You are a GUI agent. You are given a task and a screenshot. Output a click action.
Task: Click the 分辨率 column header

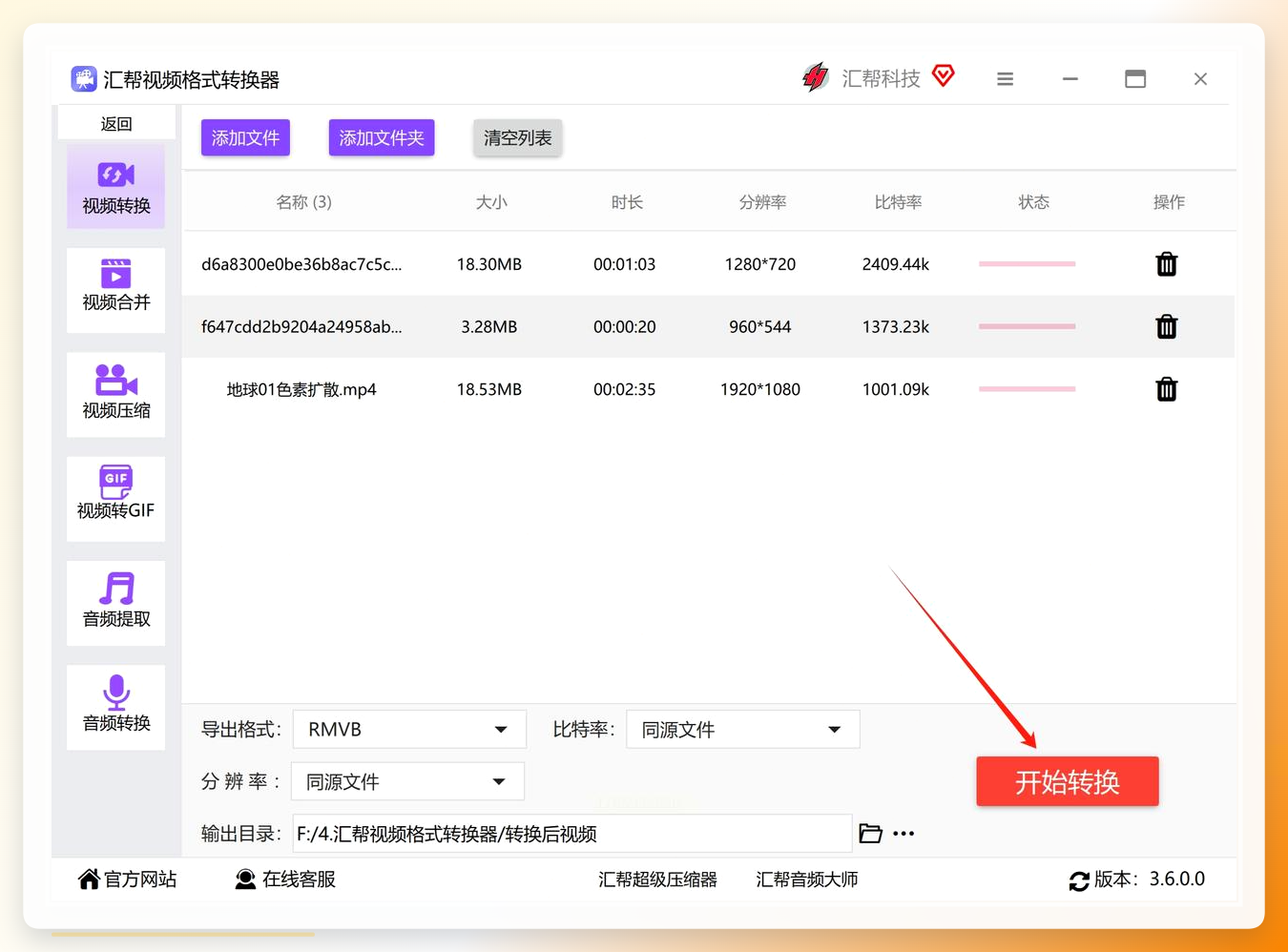[x=762, y=202]
